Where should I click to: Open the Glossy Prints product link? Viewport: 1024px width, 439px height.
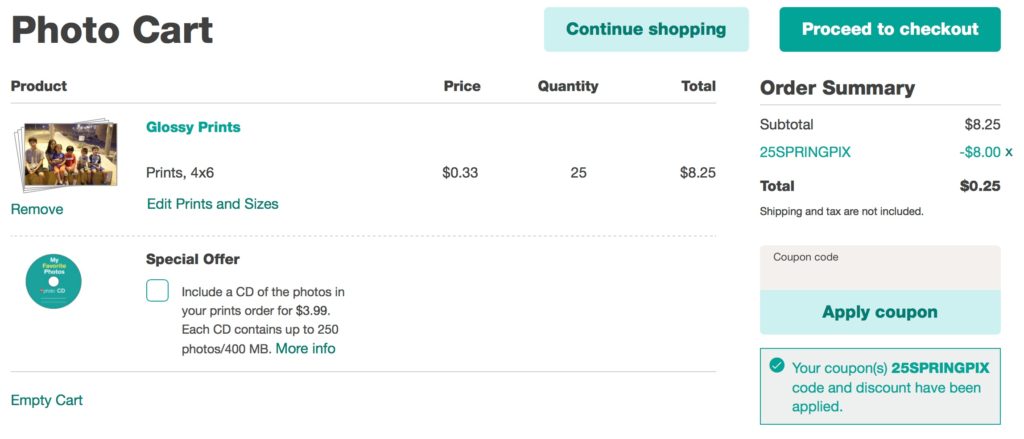point(193,127)
